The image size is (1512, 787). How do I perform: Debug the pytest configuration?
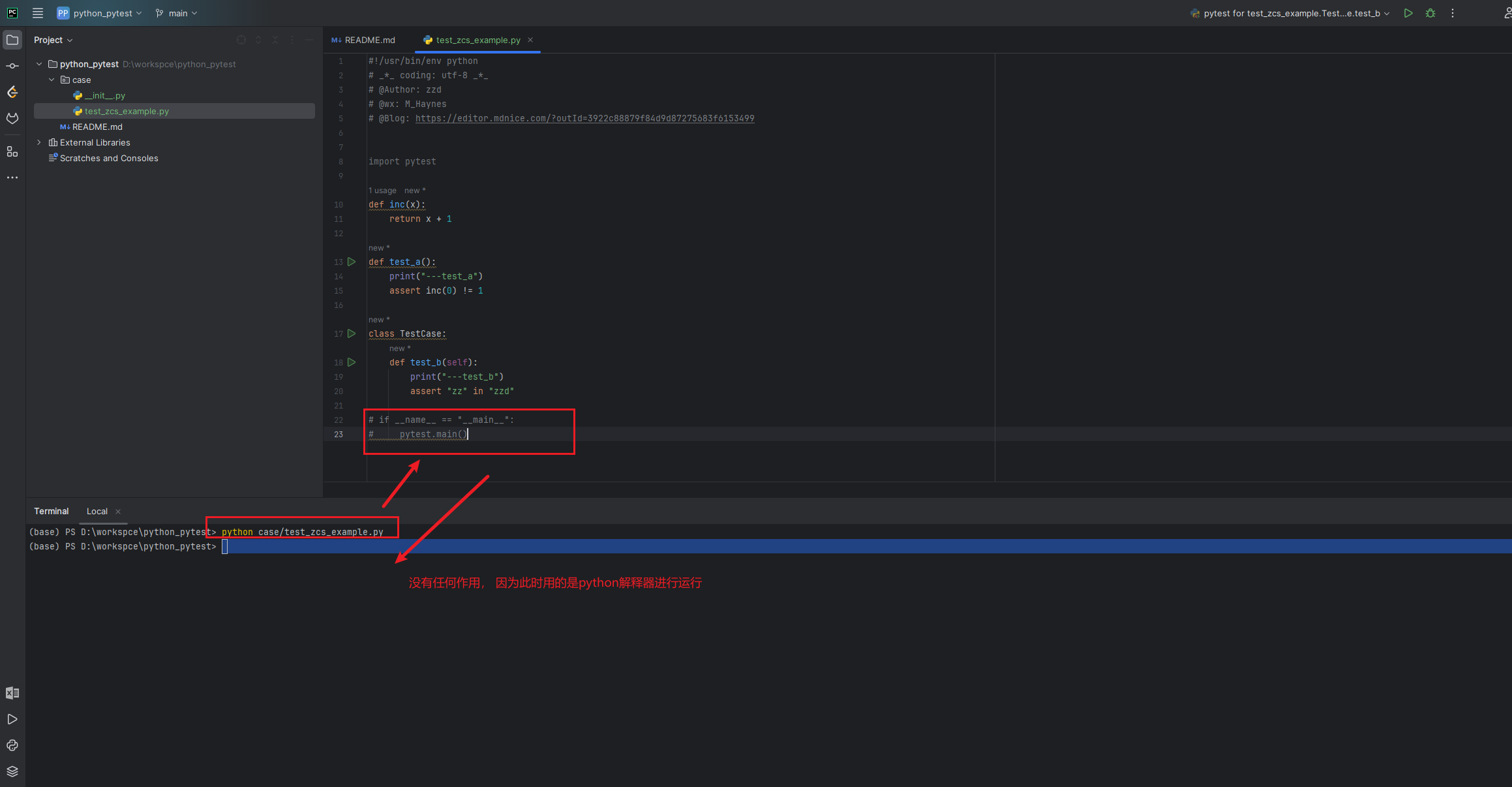[x=1430, y=13]
